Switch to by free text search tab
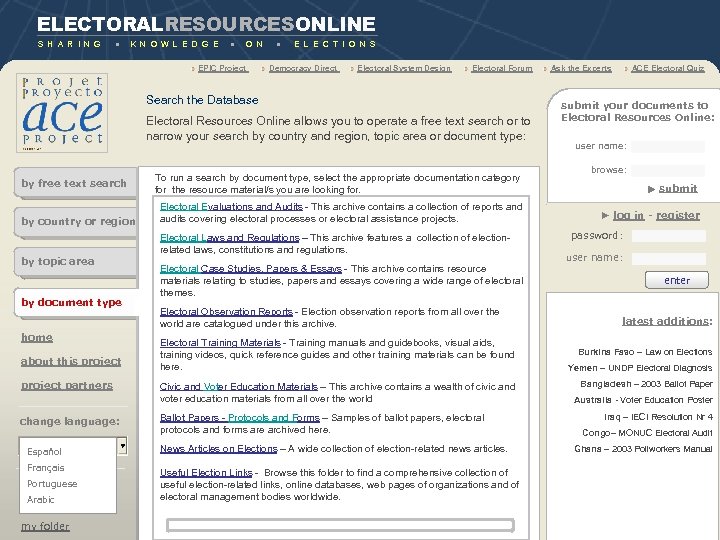Viewport: 720px width, 540px height. [75, 183]
